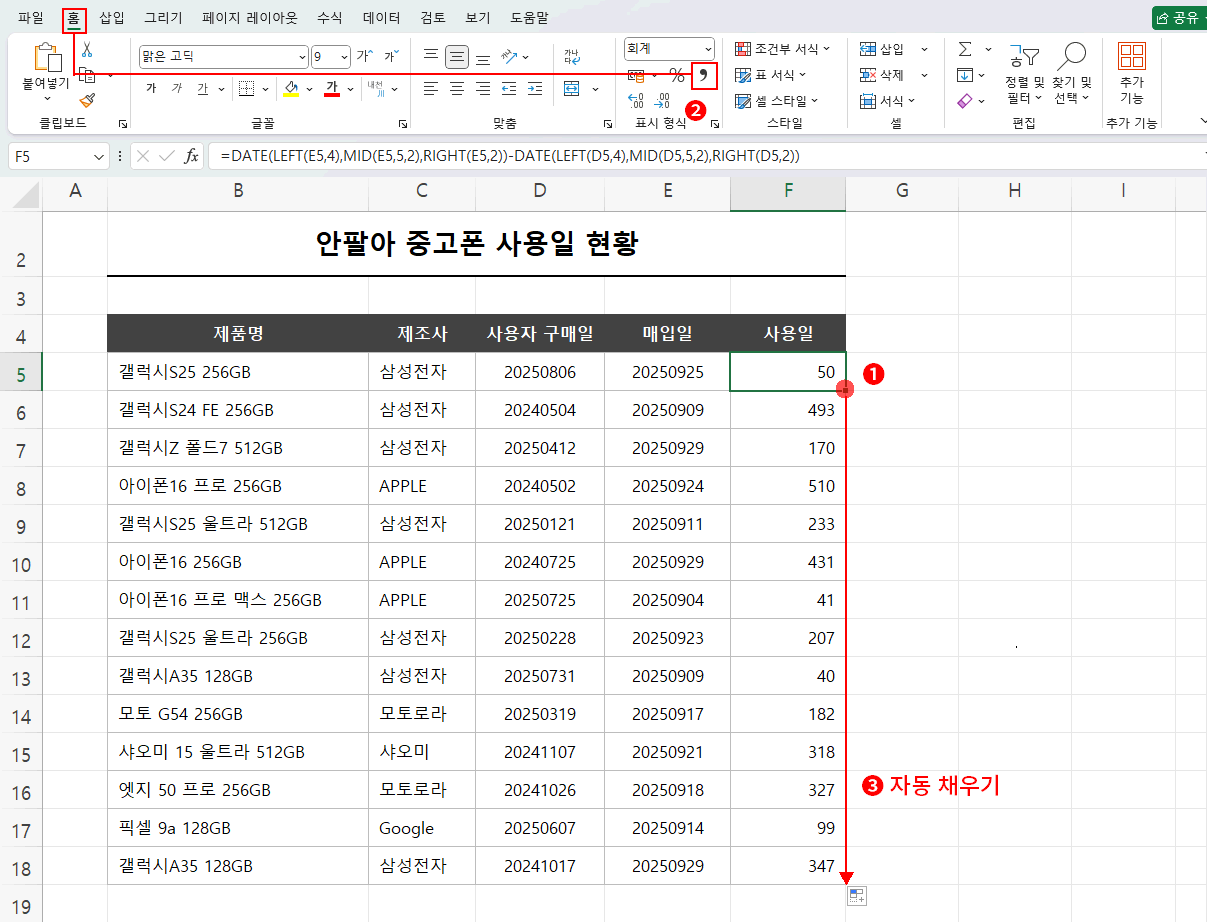Select the Format Painter brush icon

pyautogui.click(x=87, y=100)
